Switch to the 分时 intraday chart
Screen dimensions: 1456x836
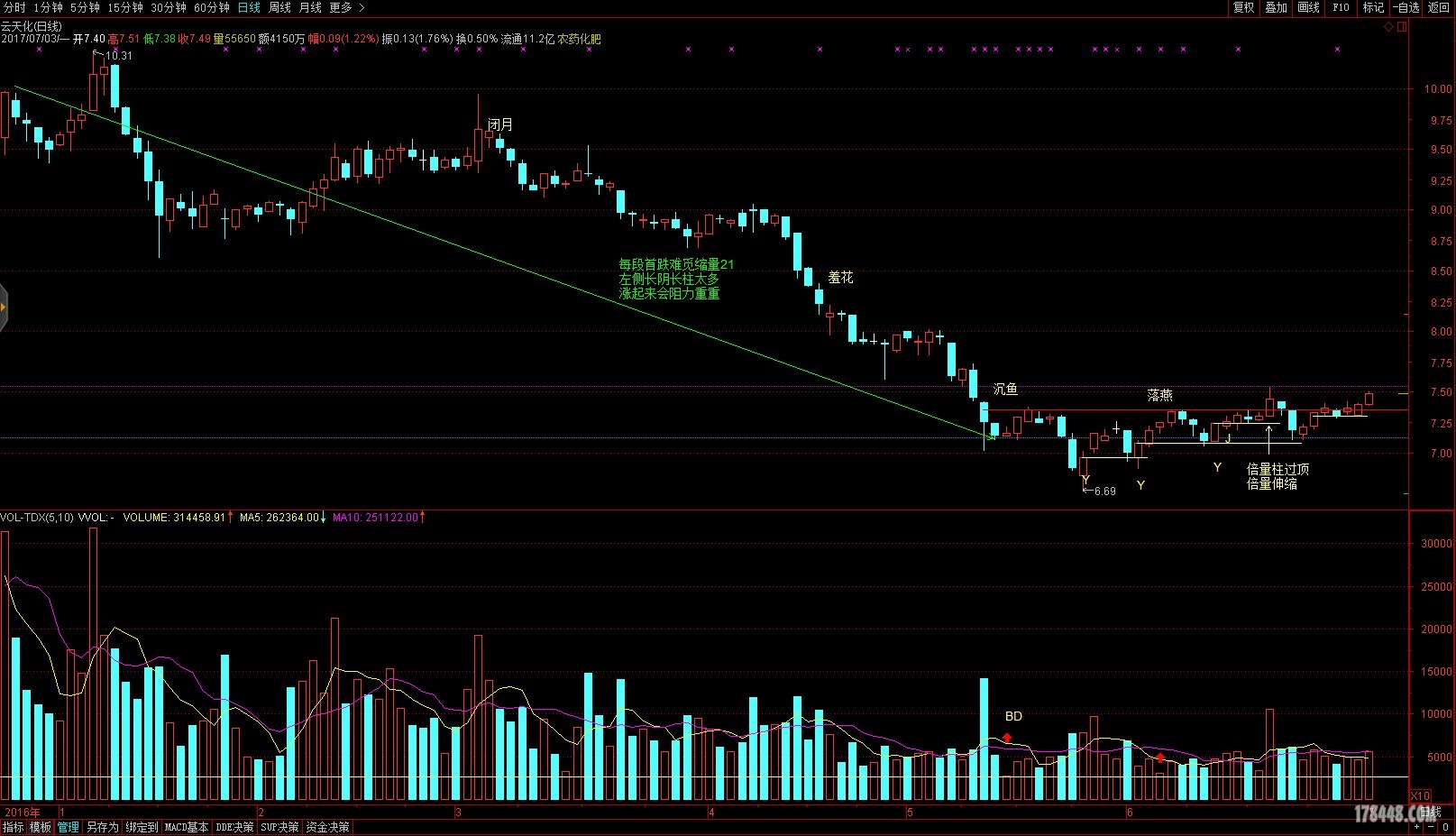(14, 7)
